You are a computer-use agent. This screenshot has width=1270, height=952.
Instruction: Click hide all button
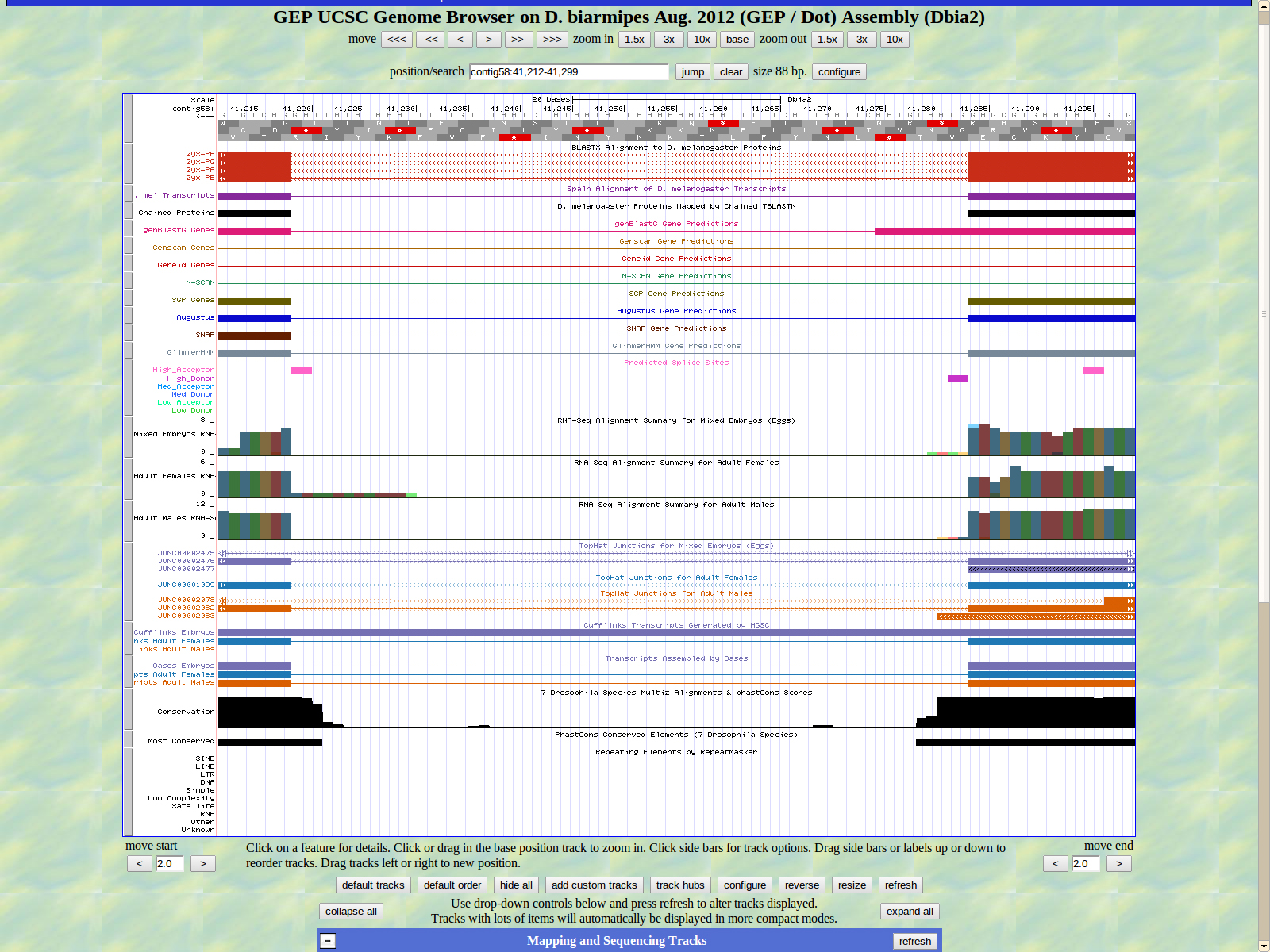(x=516, y=885)
